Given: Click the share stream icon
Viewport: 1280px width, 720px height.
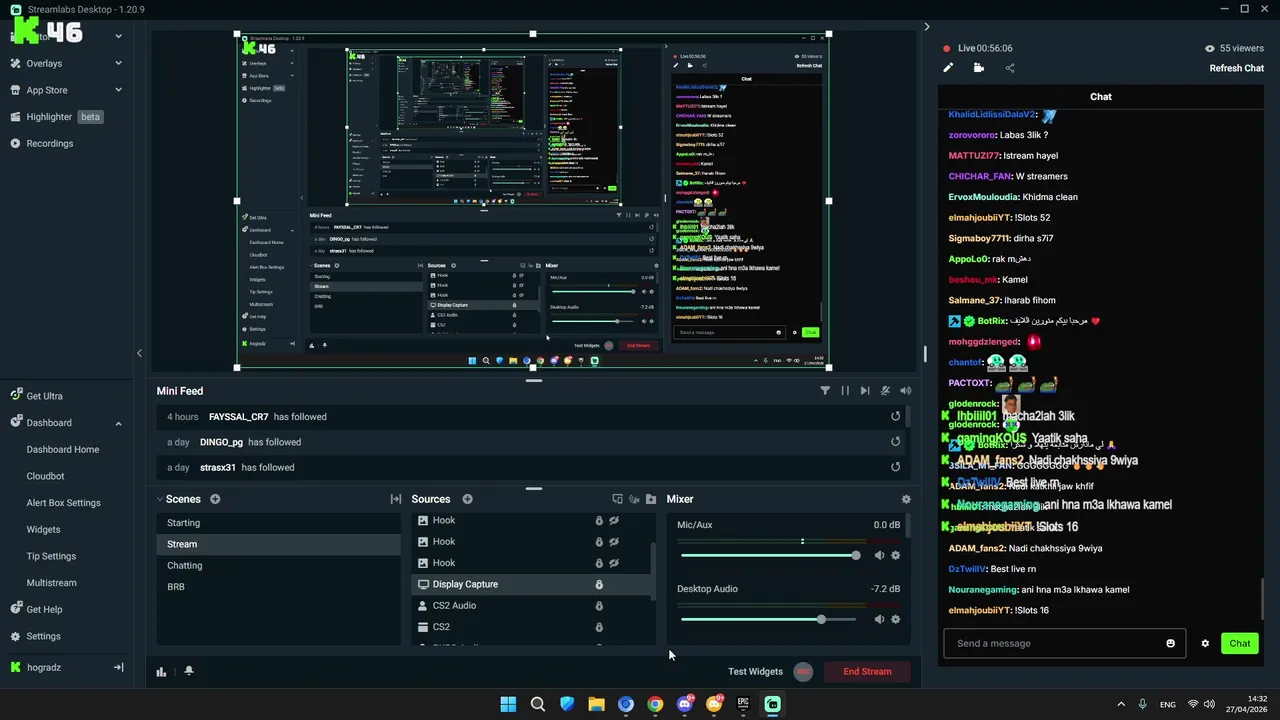Looking at the screenshot, I should point(1010,68).
